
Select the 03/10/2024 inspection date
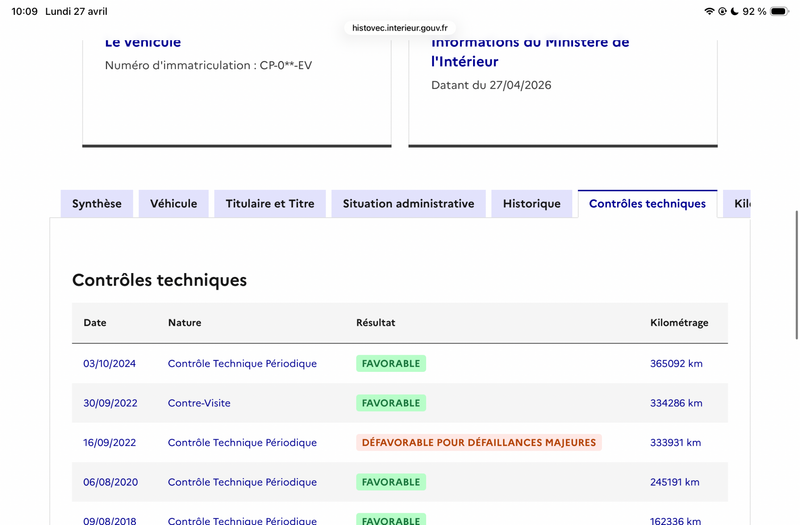point(110,363)
